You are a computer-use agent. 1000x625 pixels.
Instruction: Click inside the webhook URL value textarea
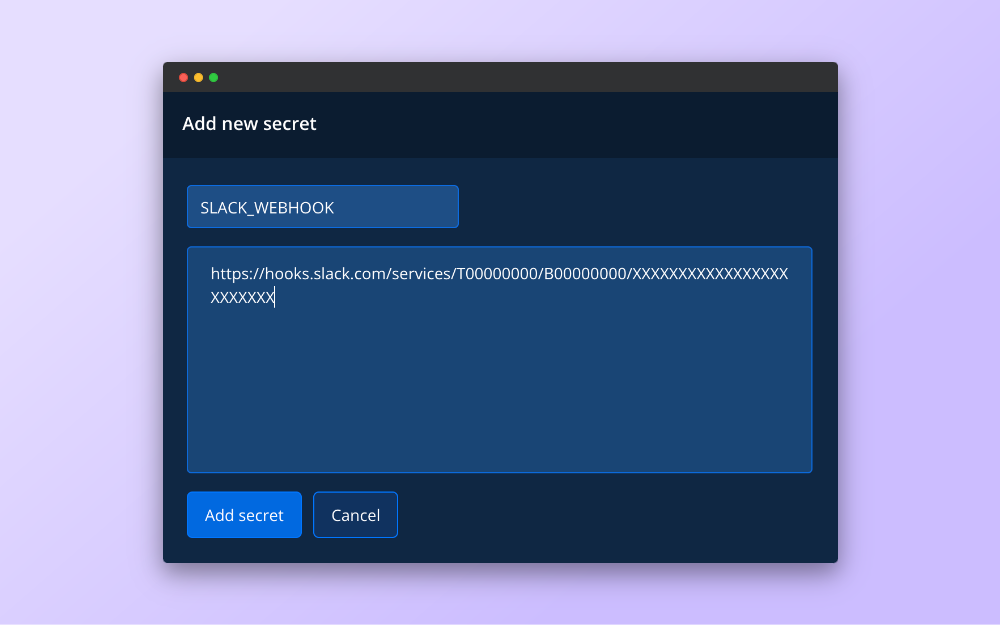(x=499, y=360)
